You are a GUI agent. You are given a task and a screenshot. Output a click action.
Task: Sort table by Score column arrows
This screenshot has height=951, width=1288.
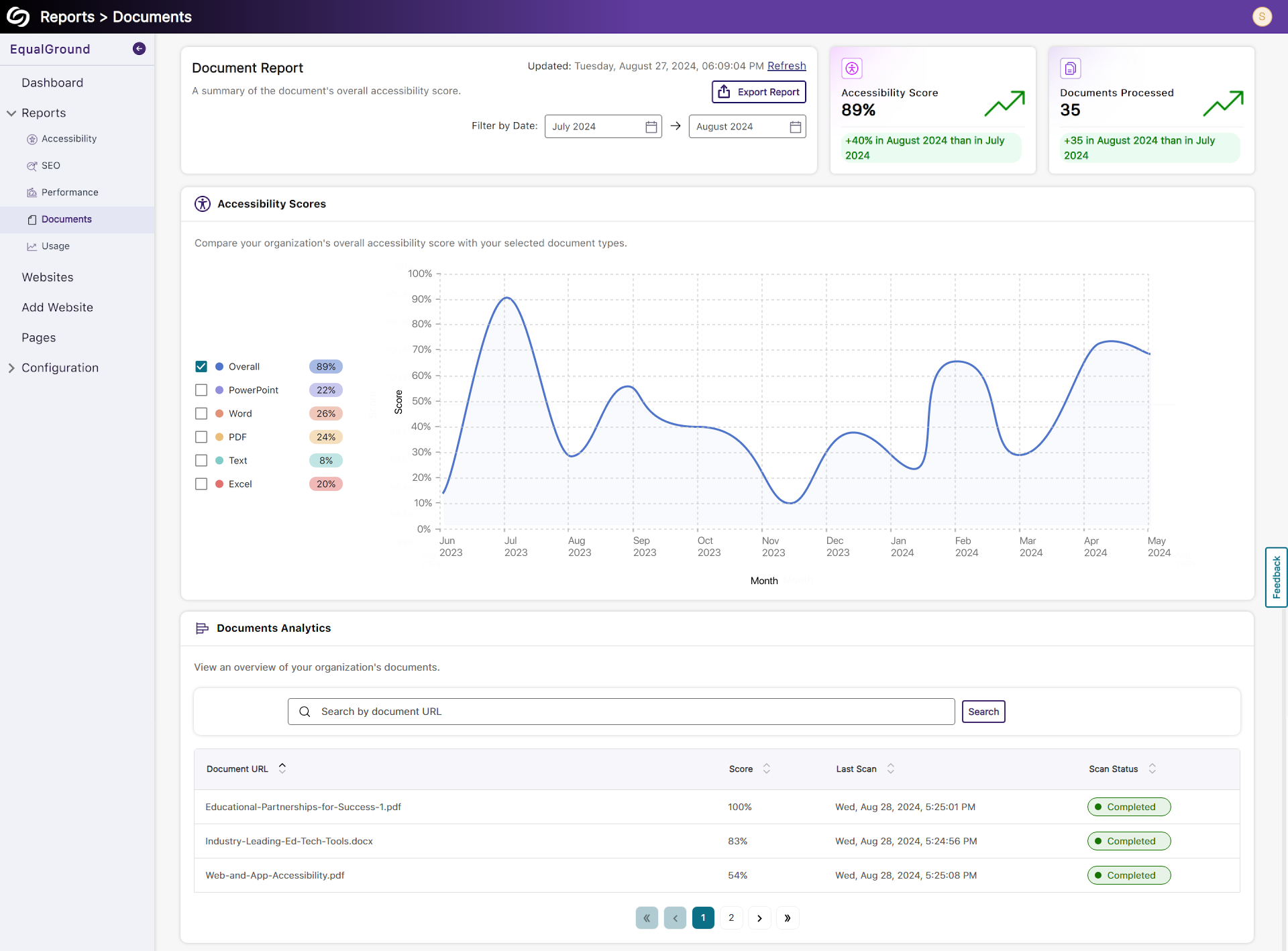click(766, 769)
